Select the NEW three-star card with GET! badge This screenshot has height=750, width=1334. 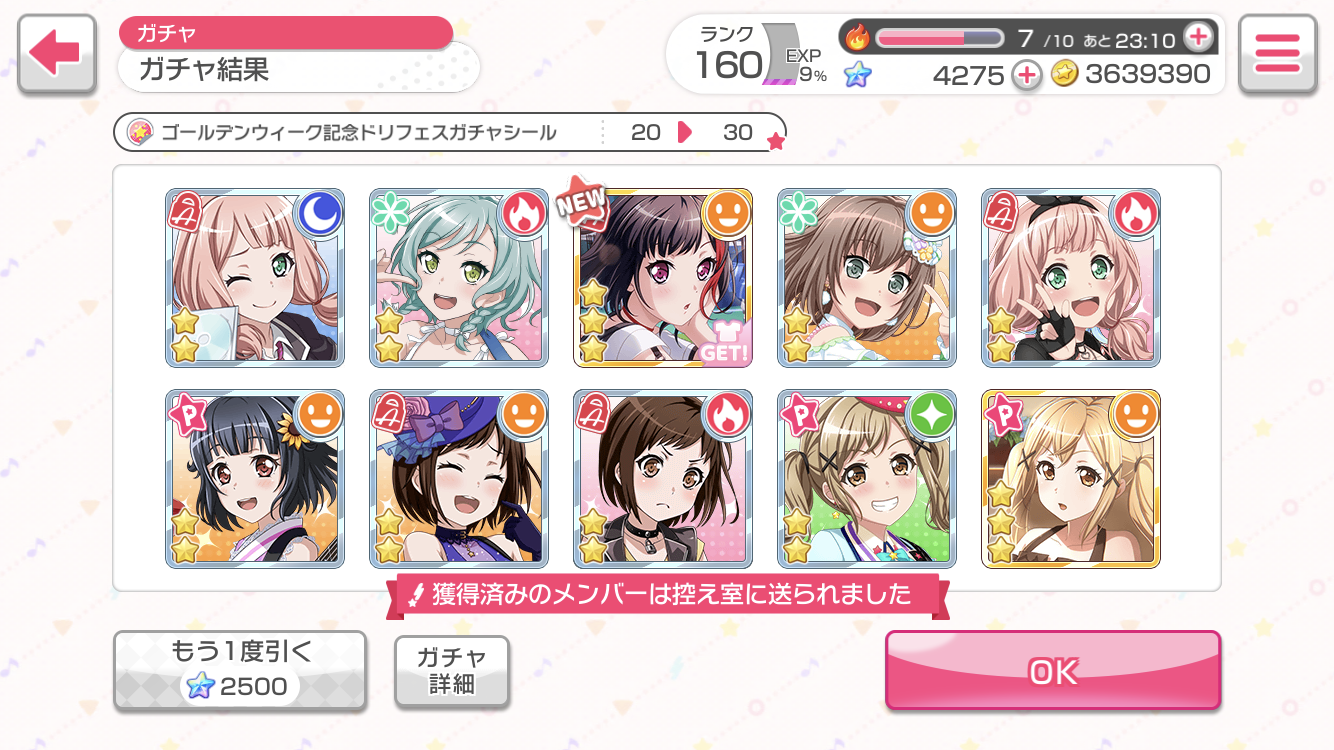point(662,277)
